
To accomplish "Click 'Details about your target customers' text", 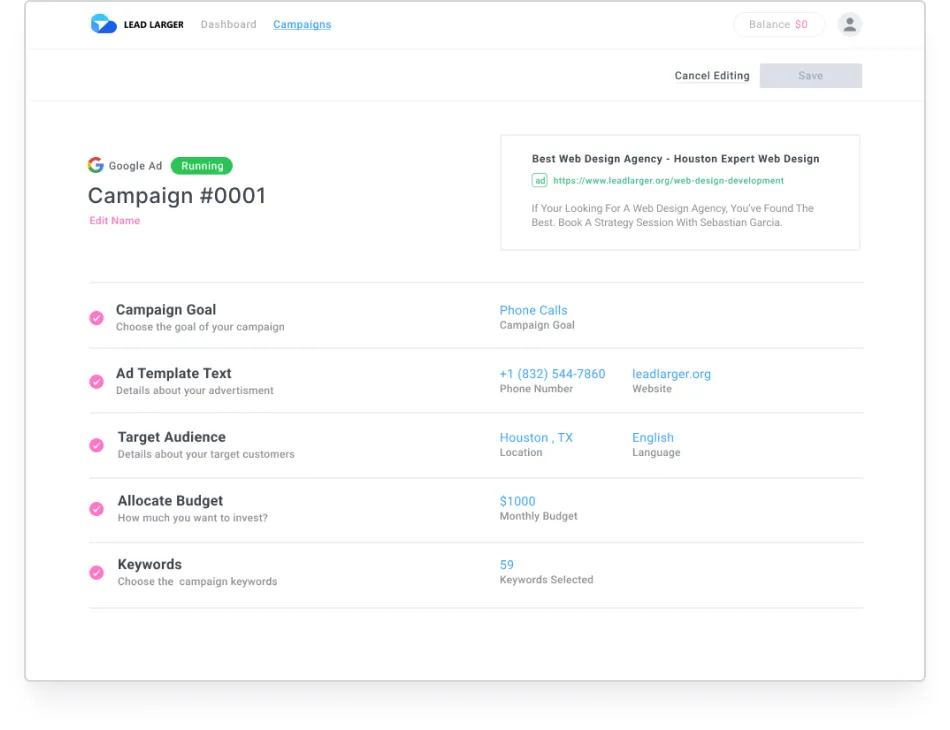I will (206, 454).
